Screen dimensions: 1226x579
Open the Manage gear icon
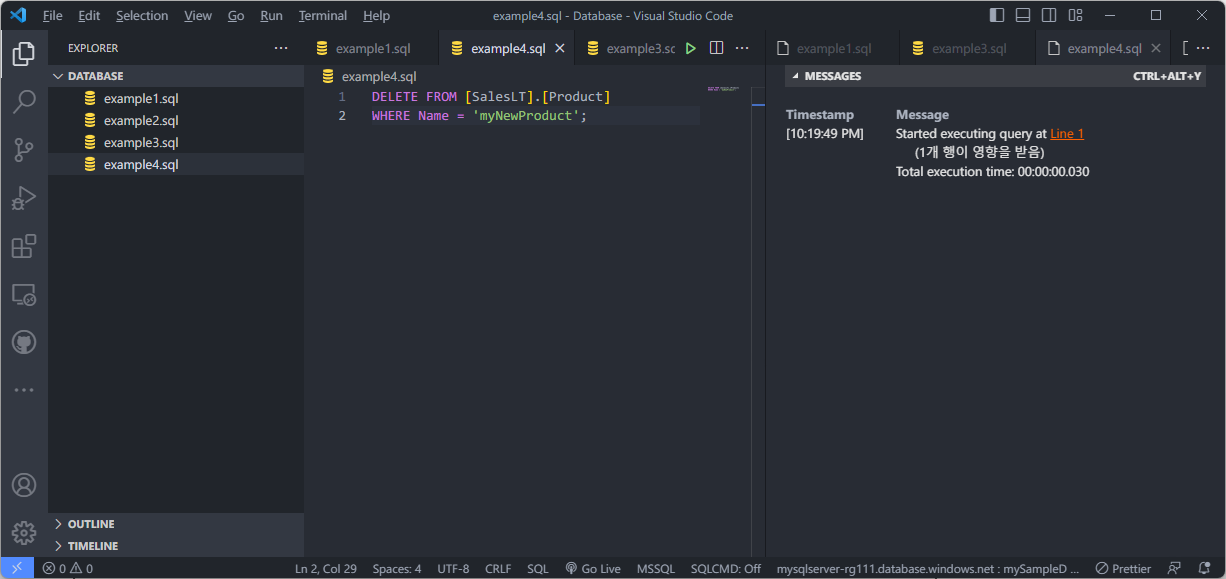[x=24, y=533]
